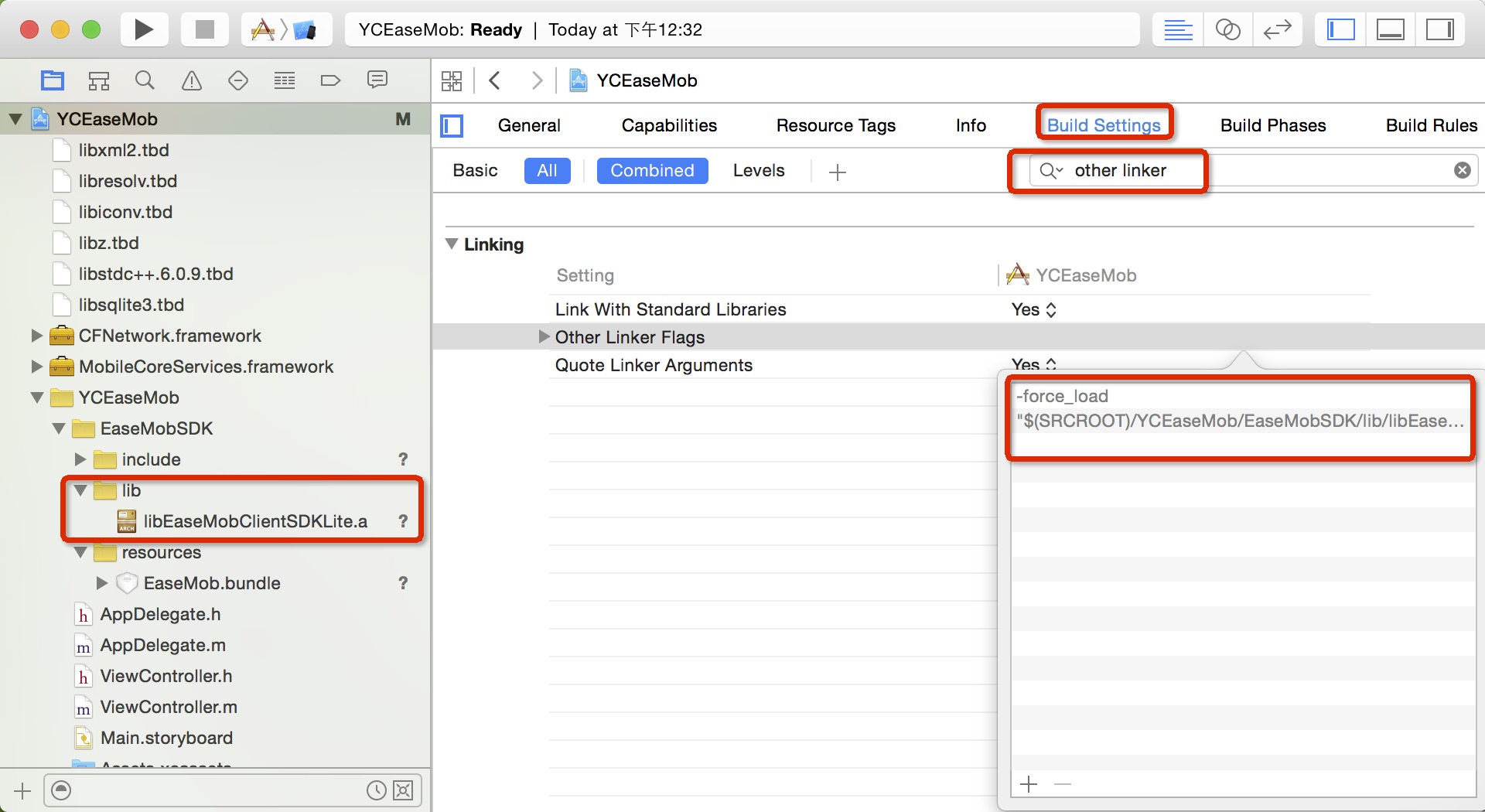Clear the build settings search text
1485x812 pixels.
coord(1462,170)
